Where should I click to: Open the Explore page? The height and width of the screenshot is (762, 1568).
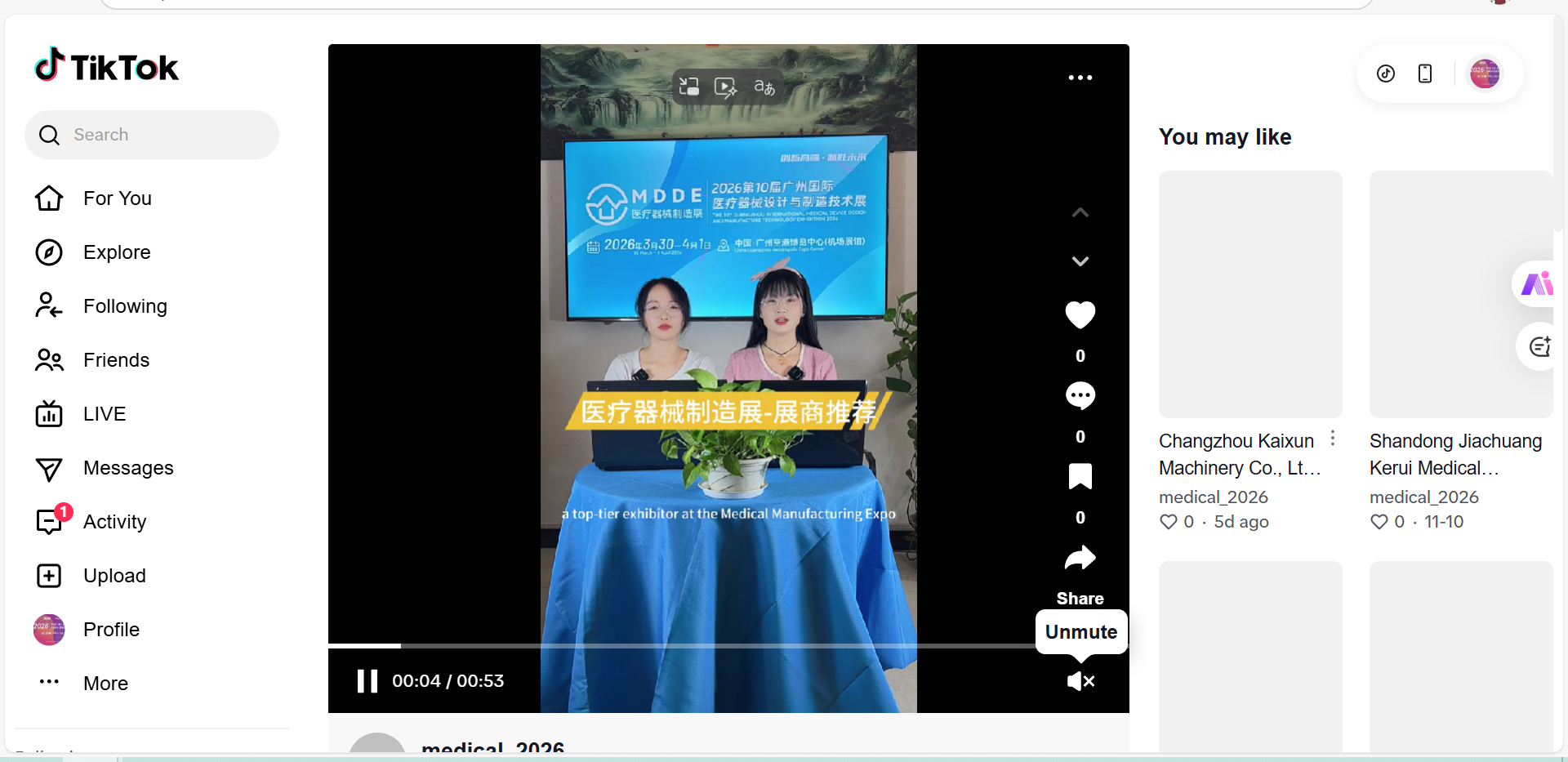(117, 252)
